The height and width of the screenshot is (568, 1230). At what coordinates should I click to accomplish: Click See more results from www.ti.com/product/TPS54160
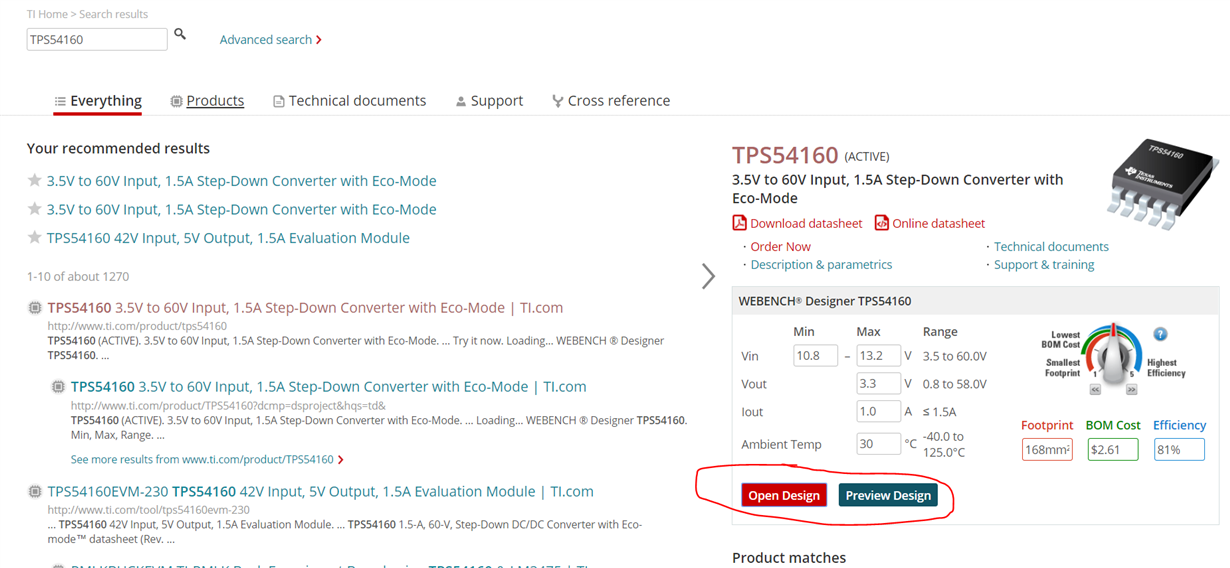pos(207,460)
